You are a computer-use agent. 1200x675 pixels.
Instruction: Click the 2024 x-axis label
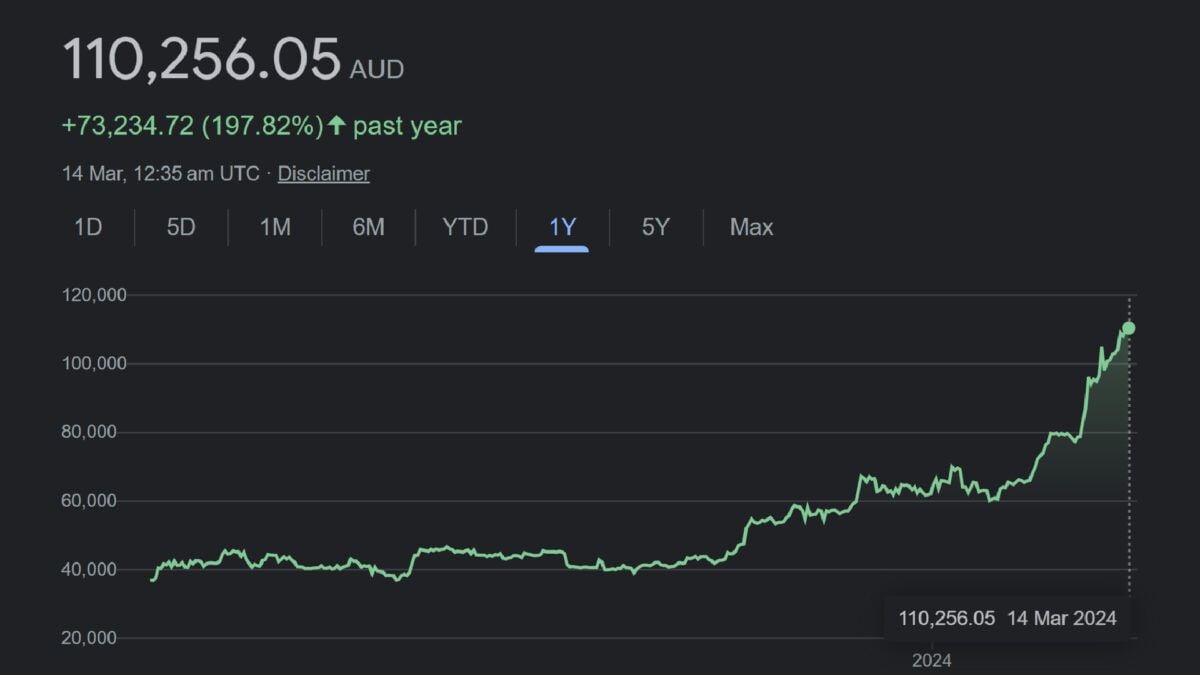click(931, 661)
